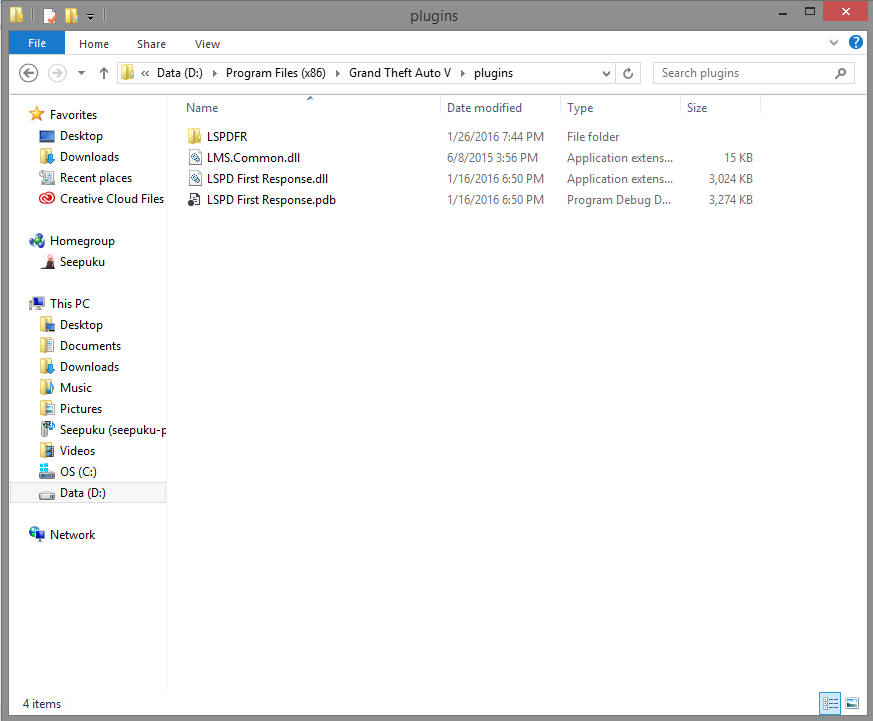
Task: Open the Downloads folder under Favorites
Action: 89,156
